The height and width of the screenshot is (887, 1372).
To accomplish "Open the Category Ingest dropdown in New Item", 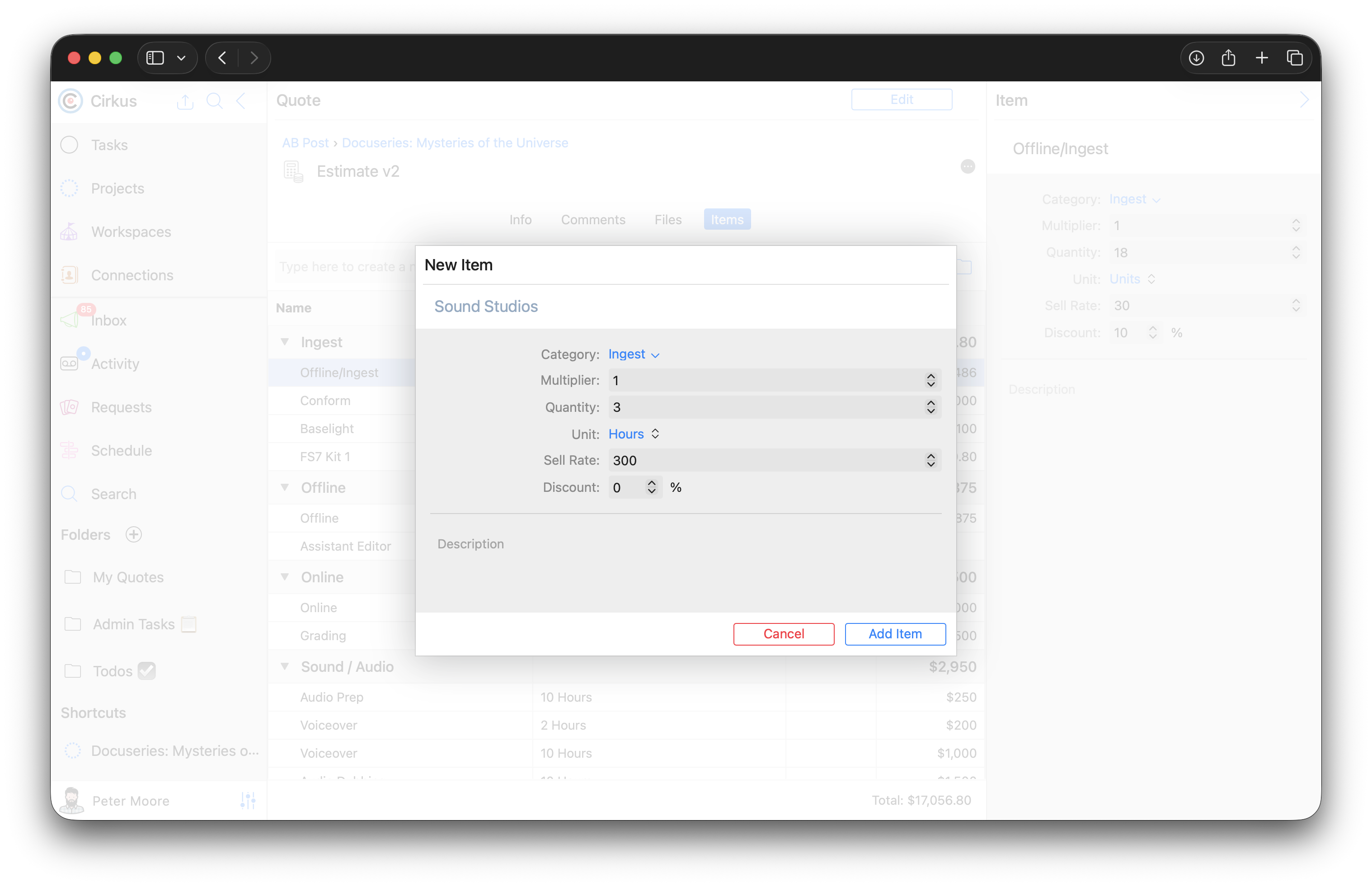I will click(633, 354).
